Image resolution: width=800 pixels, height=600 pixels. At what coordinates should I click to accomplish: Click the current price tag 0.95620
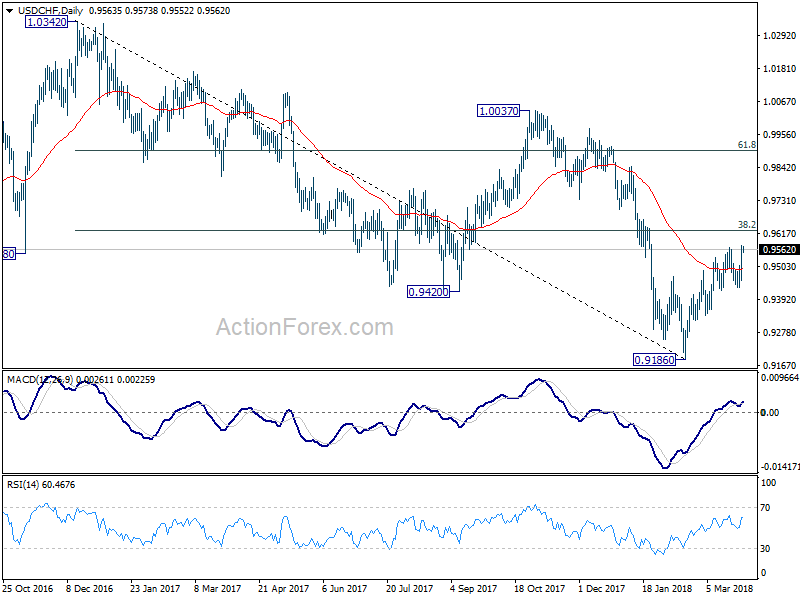[779, 249]
